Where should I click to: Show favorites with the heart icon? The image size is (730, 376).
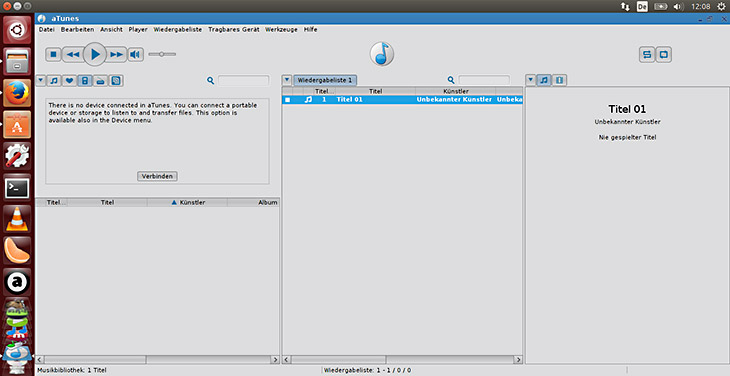69,81
